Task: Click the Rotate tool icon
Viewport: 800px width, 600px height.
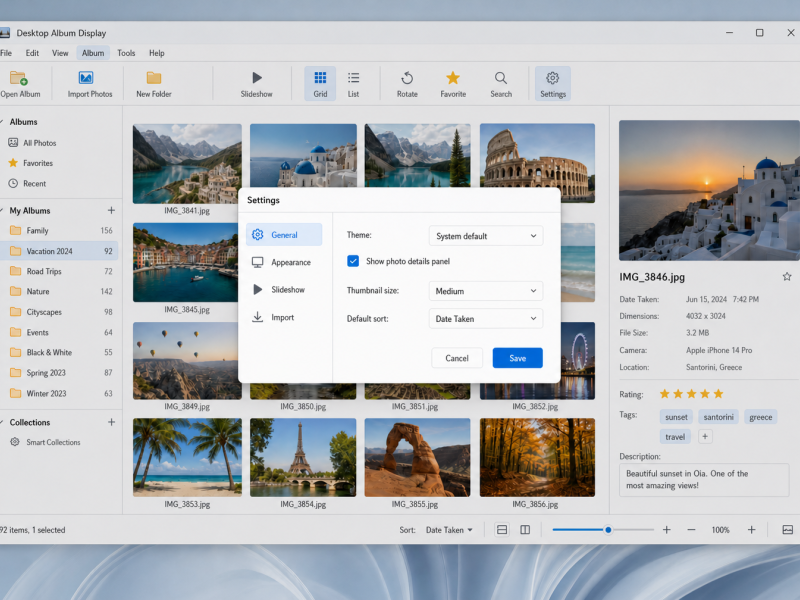Action: (407, 78)
